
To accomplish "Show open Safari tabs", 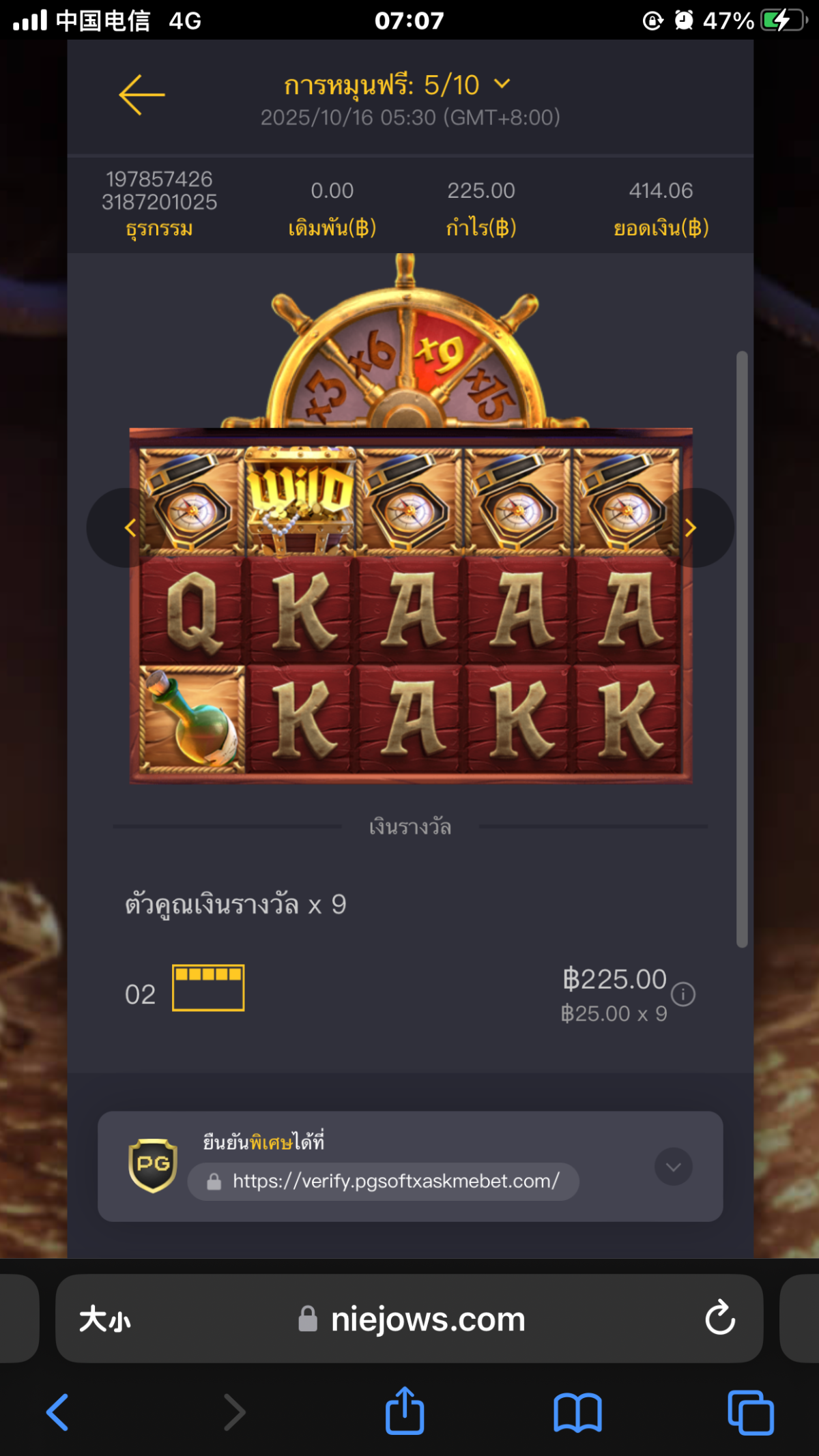I will tap(751, 1412).
